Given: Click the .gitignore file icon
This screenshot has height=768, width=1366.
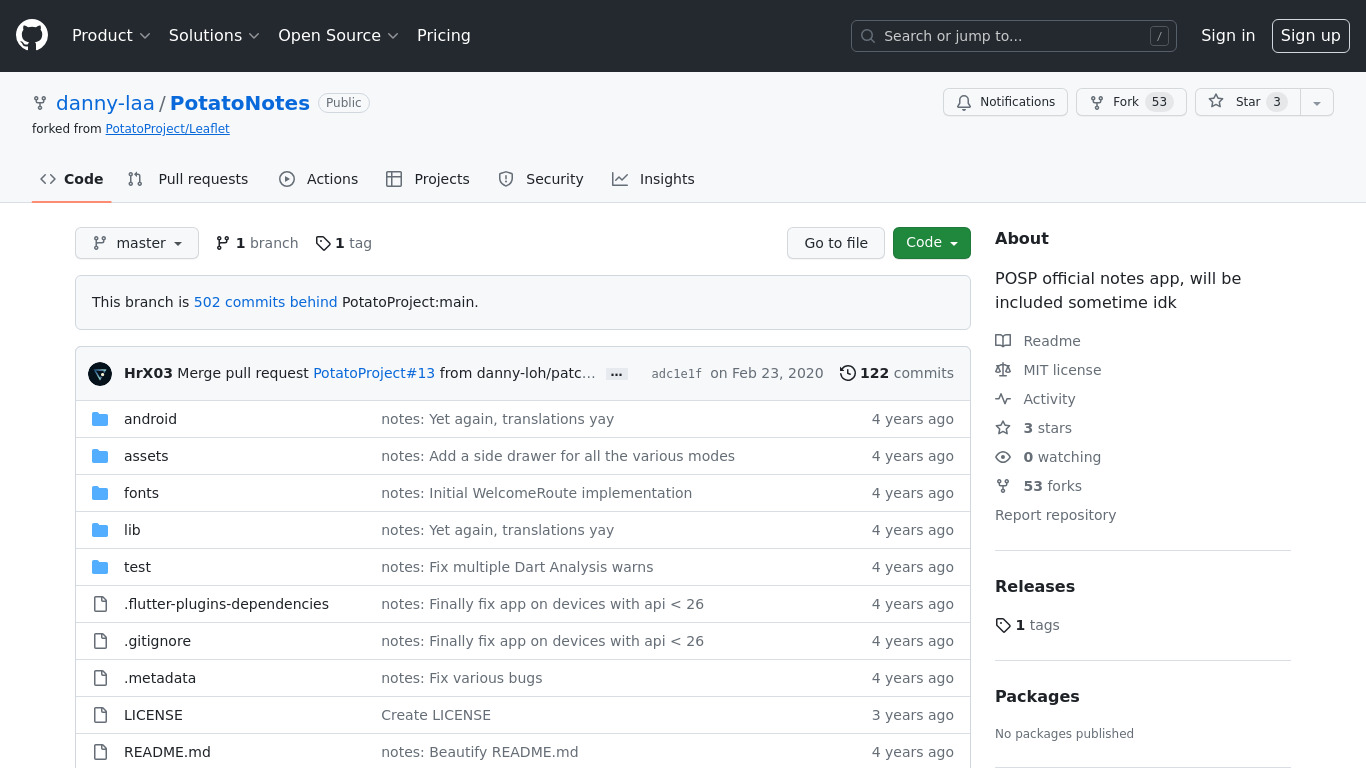Looking at the screenshot, I should tap(100, 641).
